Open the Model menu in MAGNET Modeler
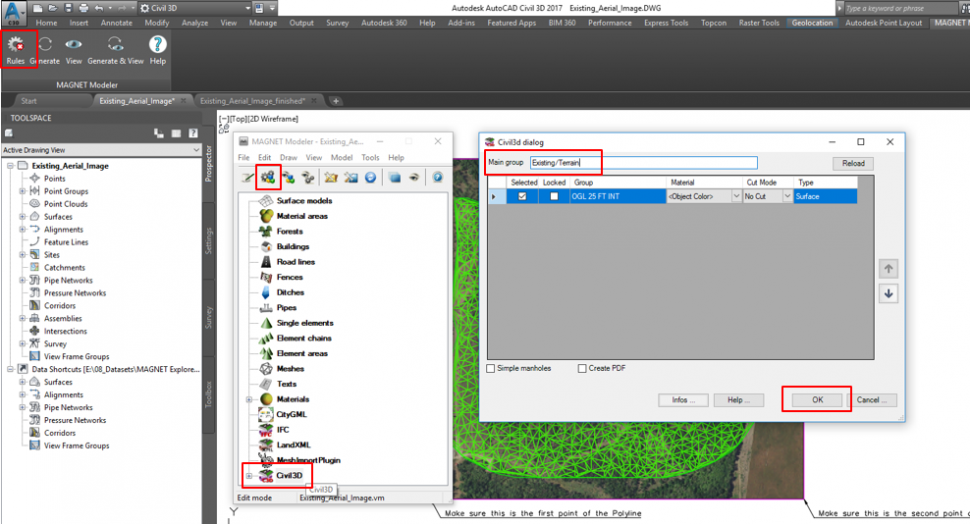Viewport: 970px width, 524px height. pyautogui.click(x=341, y=158)
